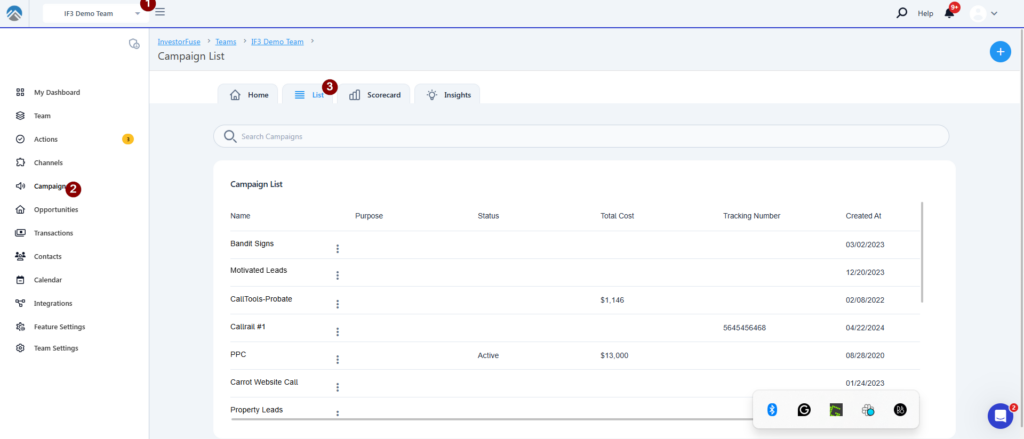This screenshot has width=1024, height=439.
Task: Click the blue plus add campaign button
Action: tap(1000, 52)
